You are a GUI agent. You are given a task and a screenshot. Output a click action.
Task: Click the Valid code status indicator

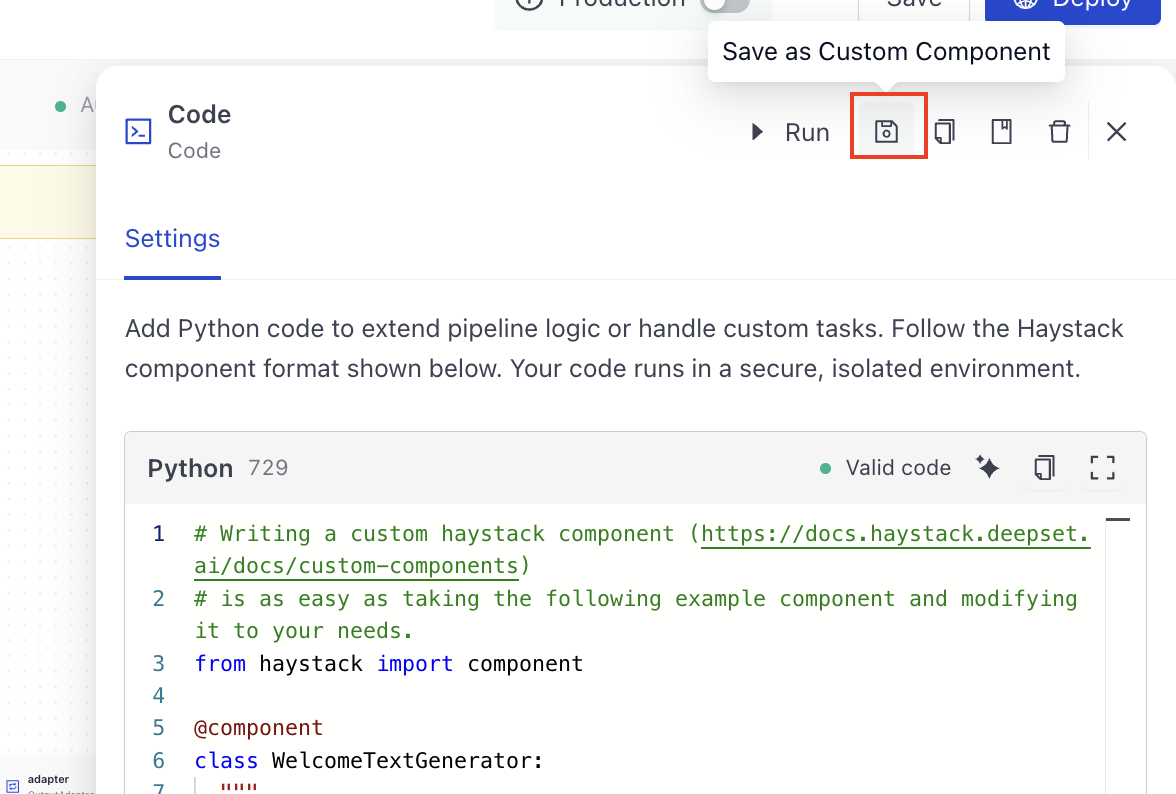coord(885,468)
